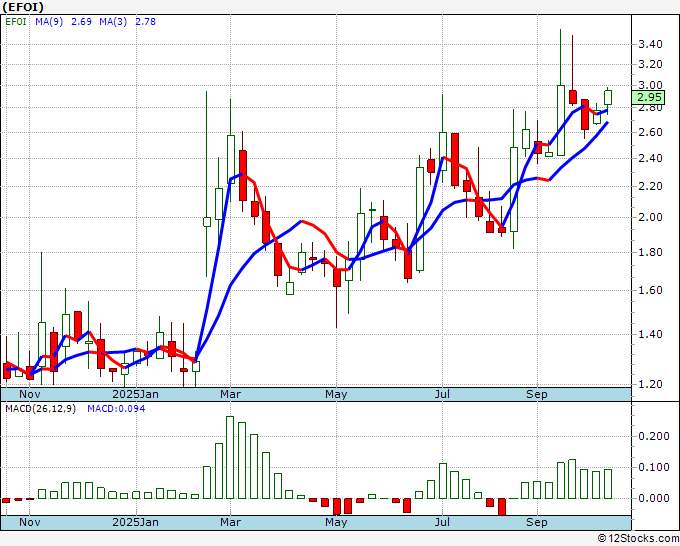The width and height of the screenshot is (680, 546).
Task: Click Nov on the price chart time axis
Action: (x=30, y=394)
